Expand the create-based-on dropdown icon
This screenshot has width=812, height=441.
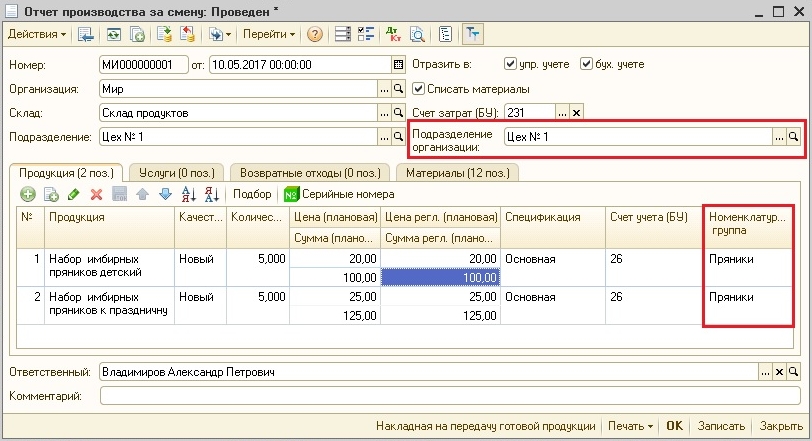(220, 34)
